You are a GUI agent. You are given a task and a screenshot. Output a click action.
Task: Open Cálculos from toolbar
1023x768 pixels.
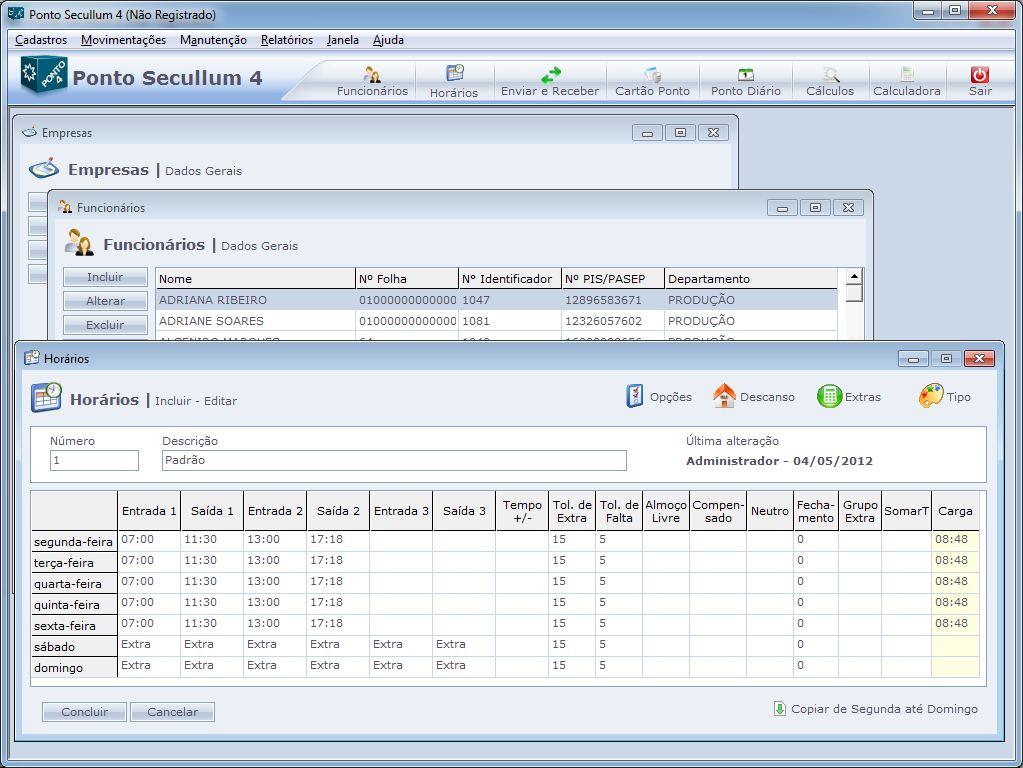tap(830, 82)
